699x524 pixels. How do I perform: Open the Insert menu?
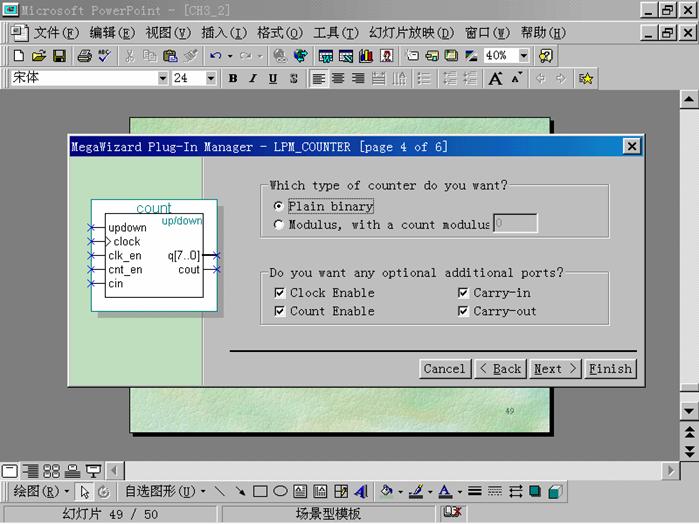[x=224, y=33]
